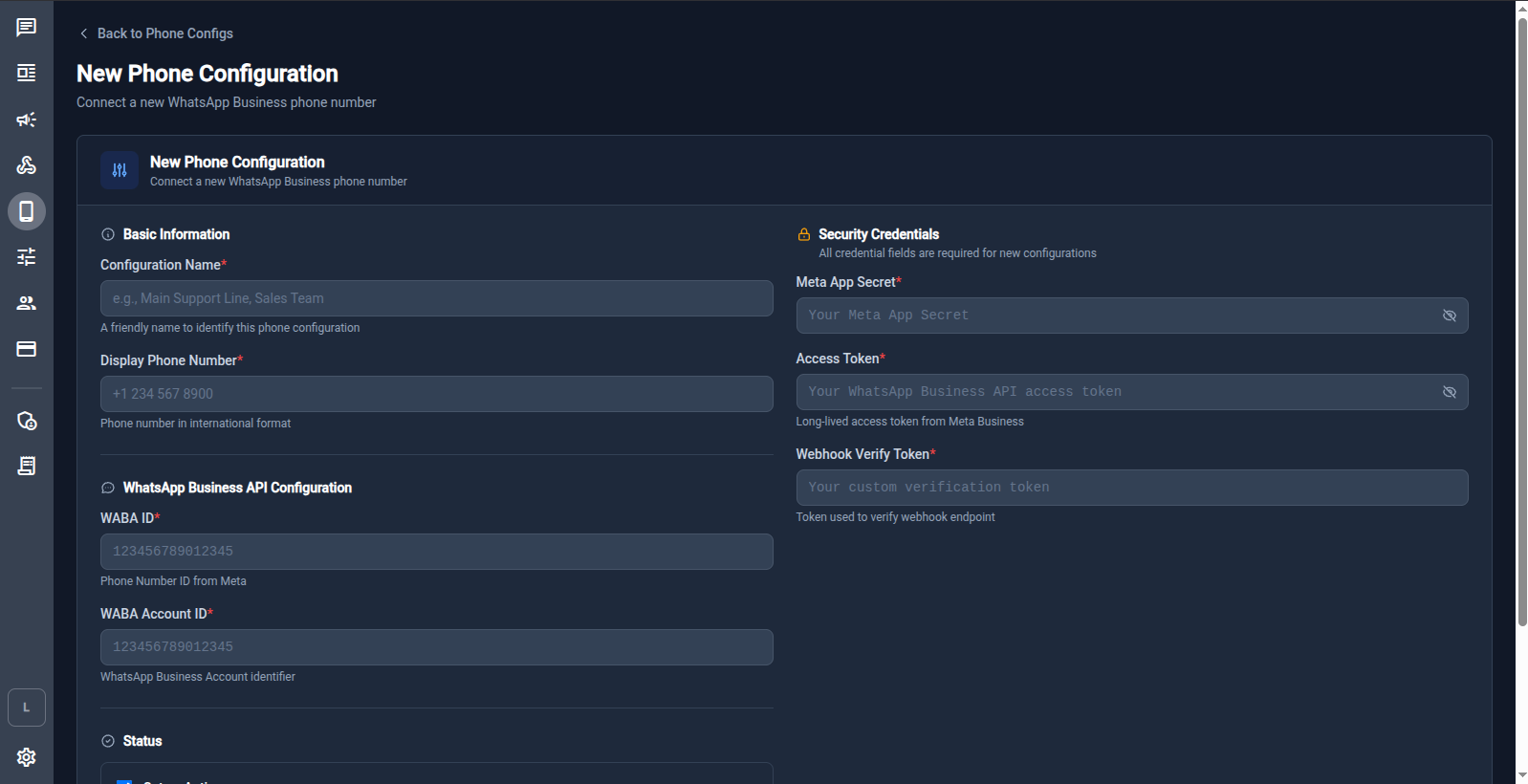This screenshot has height=784, width=1528.
Task: Open the tune sliders icon in sidebar
Action: [27, 257]
